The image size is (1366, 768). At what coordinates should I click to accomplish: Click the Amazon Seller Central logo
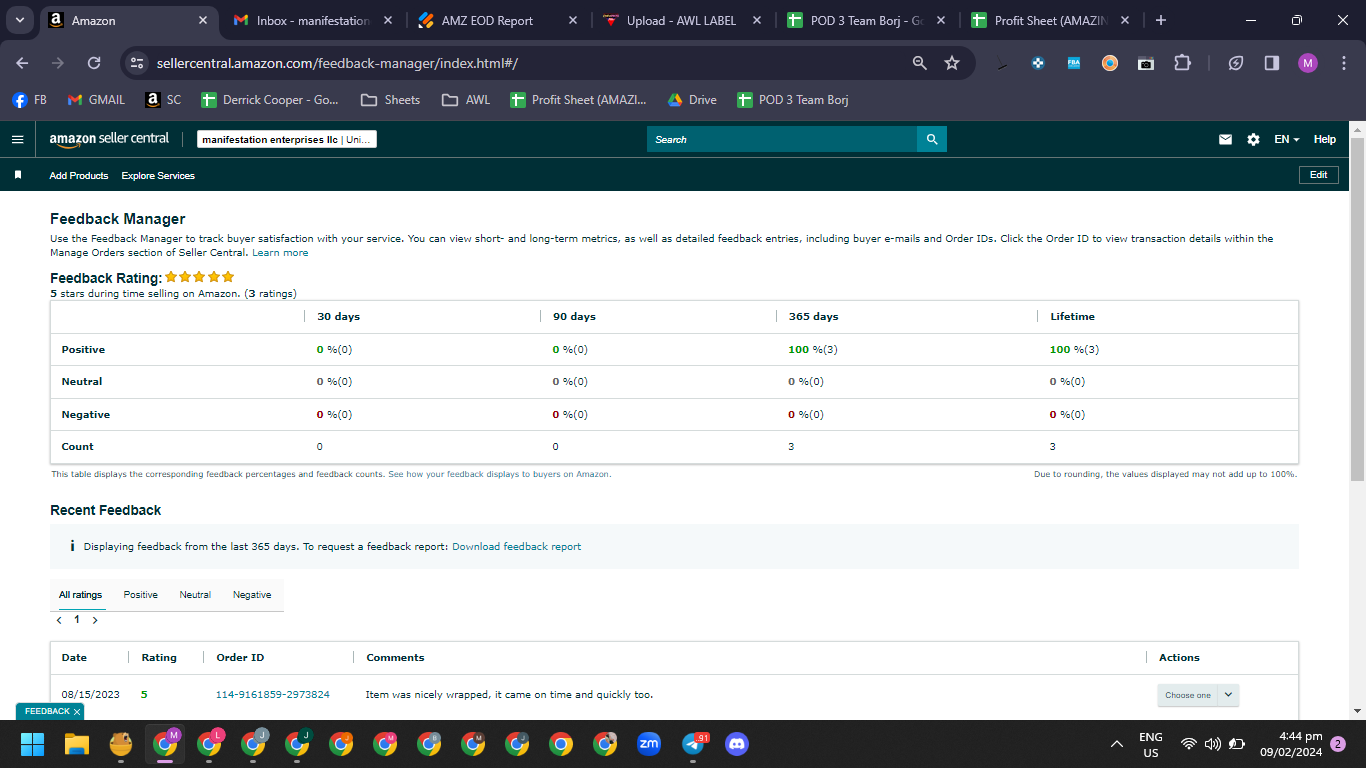coord(109,139)
